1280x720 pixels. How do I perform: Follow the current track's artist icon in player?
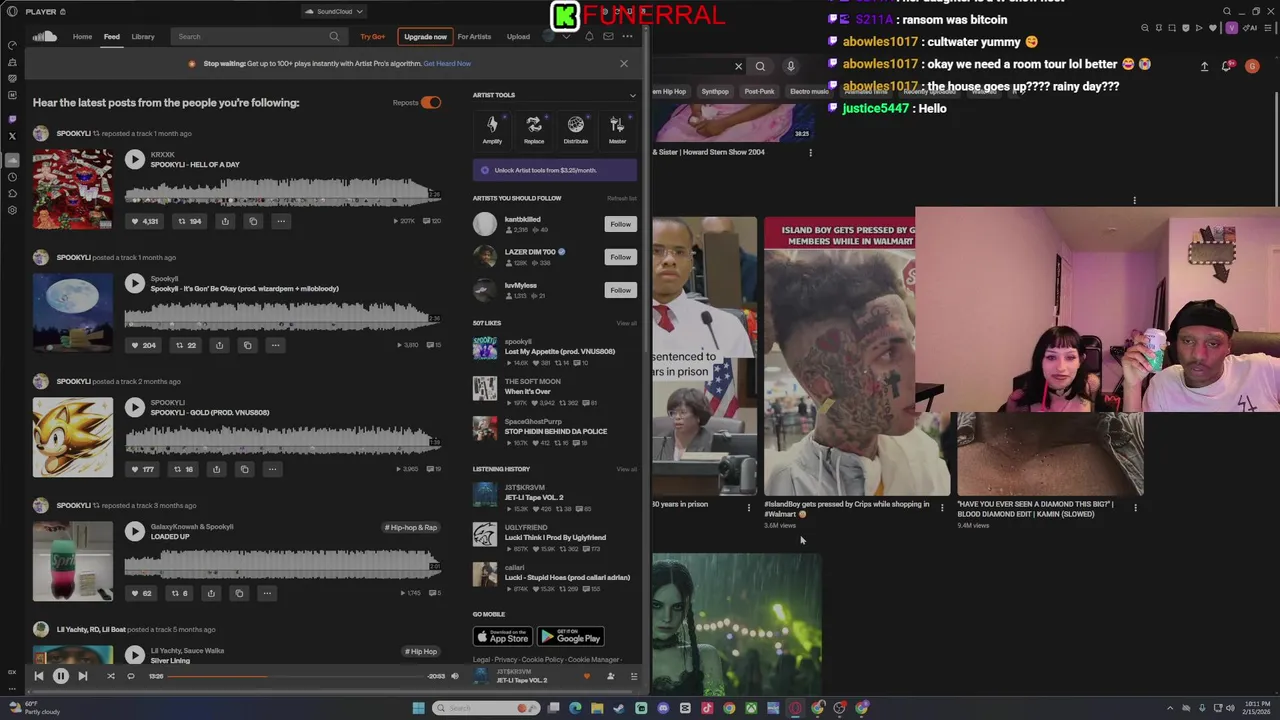pyautogui.click(x=610, y=677)
